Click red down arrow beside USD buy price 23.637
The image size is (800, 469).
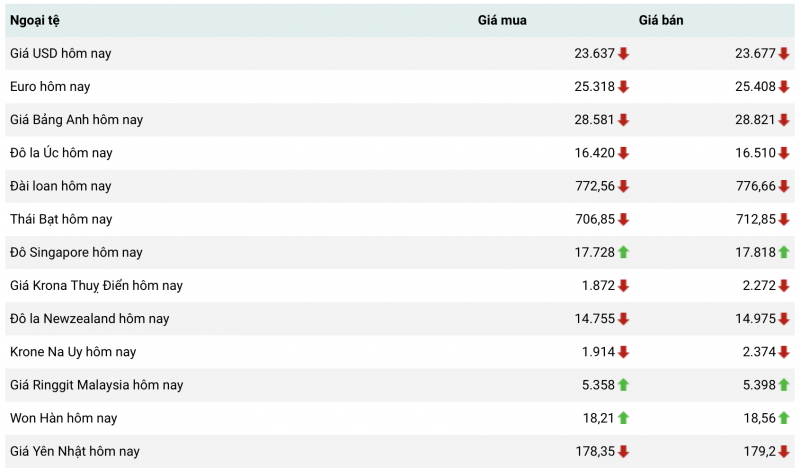click(x=623, y=54)
